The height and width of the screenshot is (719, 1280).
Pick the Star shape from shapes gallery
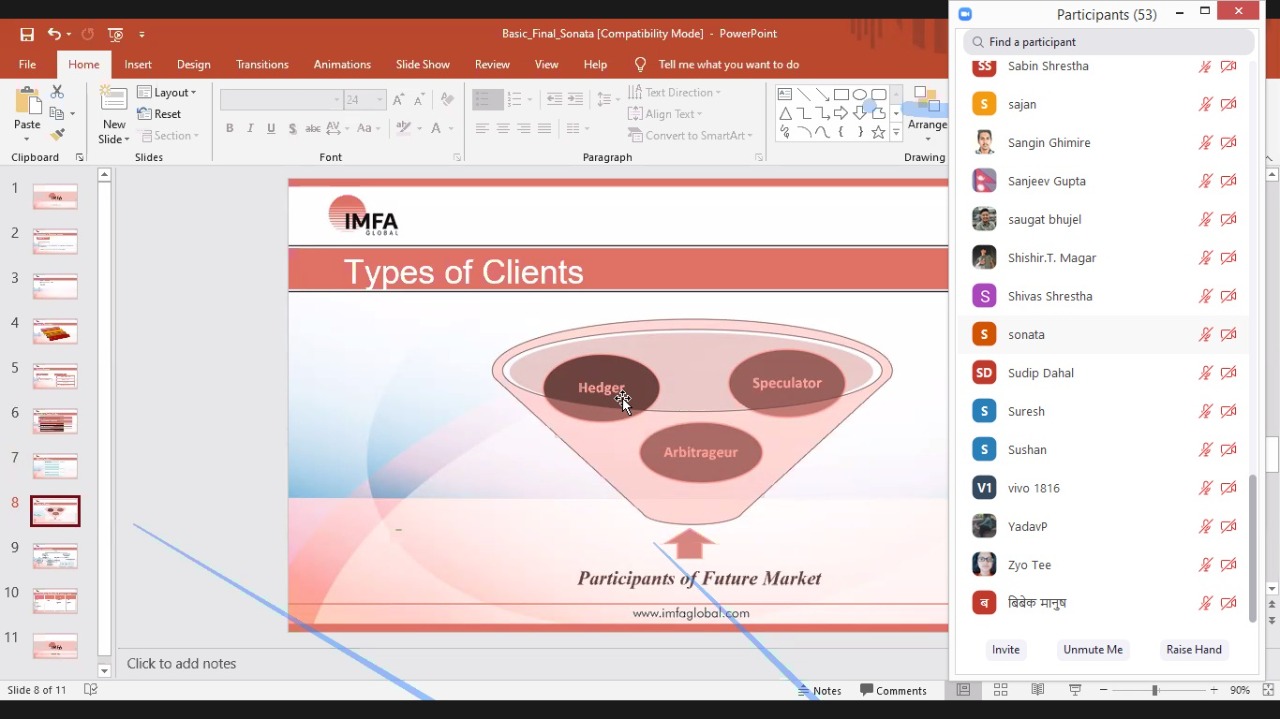pos(878,132)
